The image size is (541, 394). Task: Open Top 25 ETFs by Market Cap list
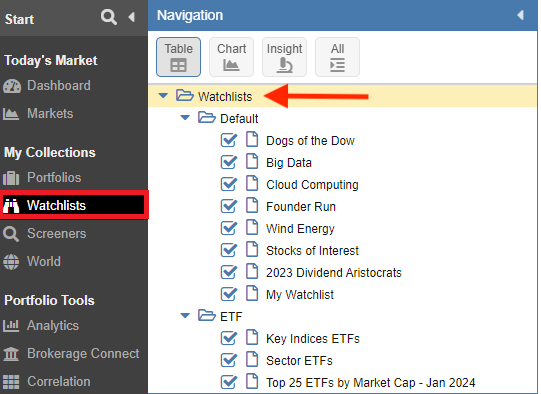371,383
